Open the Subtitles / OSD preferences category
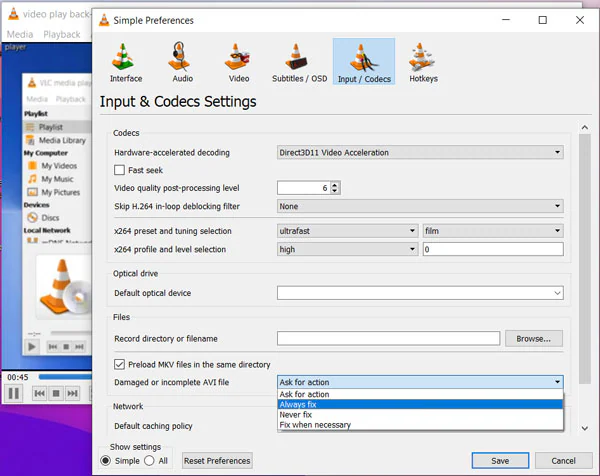The width and height of the screenshot is (600, 476). click(299, 63)
